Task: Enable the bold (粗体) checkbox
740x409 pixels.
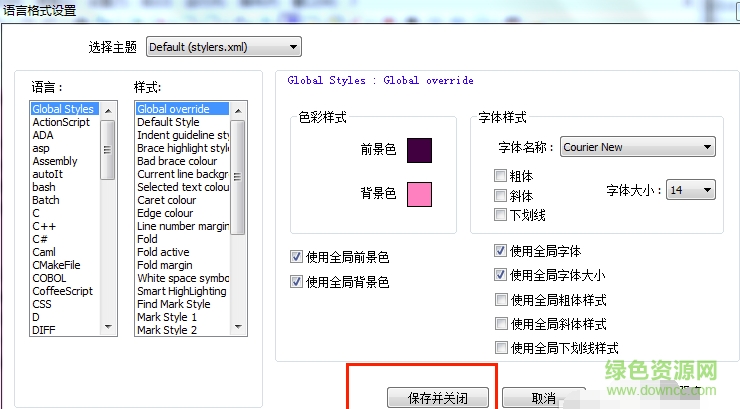Action: [x=501, y=177]
